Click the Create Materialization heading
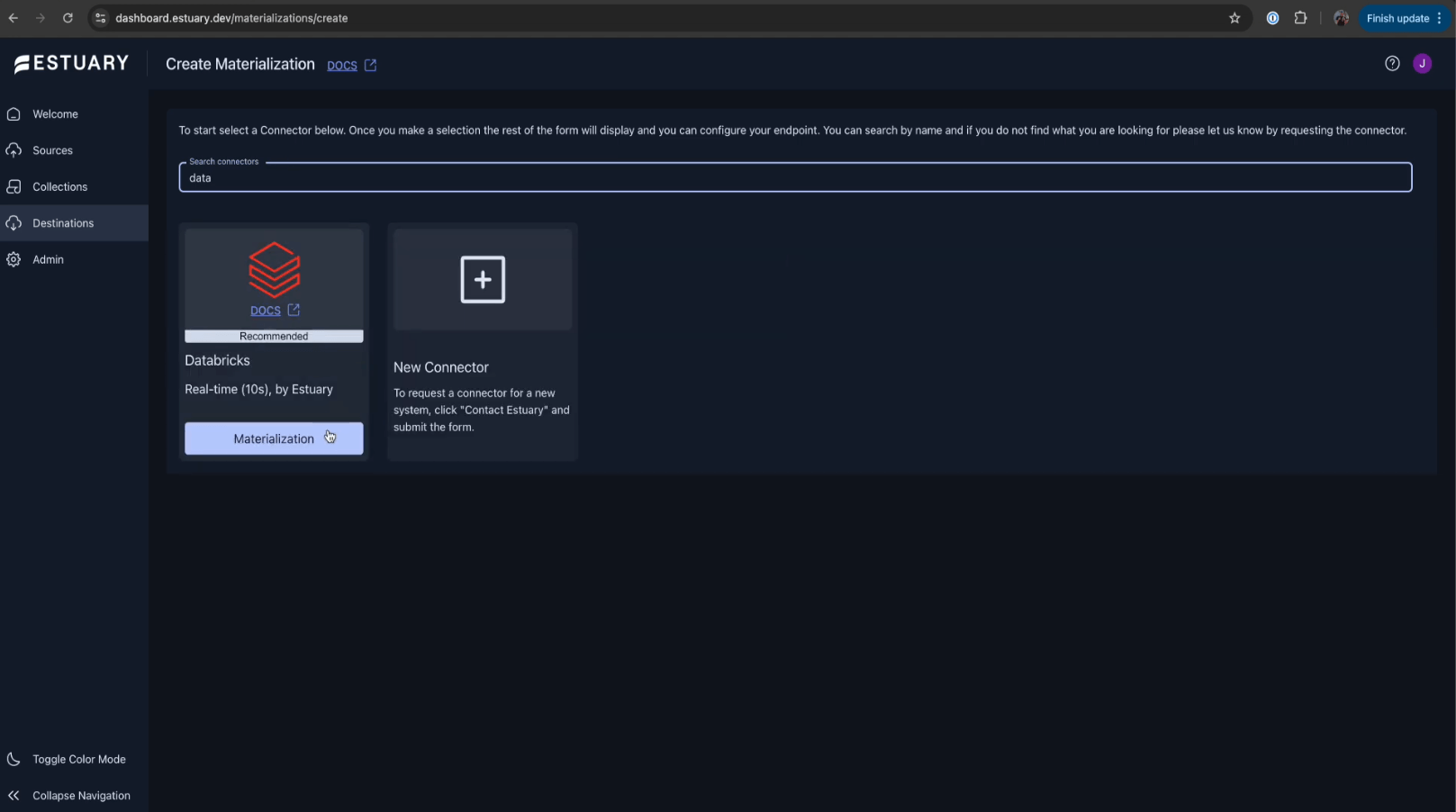Screen dimensions: 1456x812 [240, 64]
